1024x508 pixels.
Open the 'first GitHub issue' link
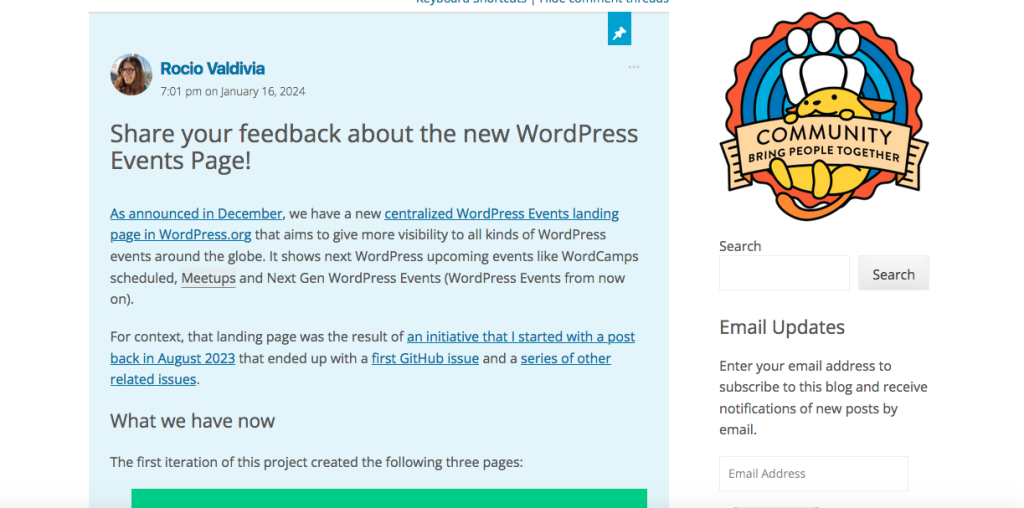(425, 358)
